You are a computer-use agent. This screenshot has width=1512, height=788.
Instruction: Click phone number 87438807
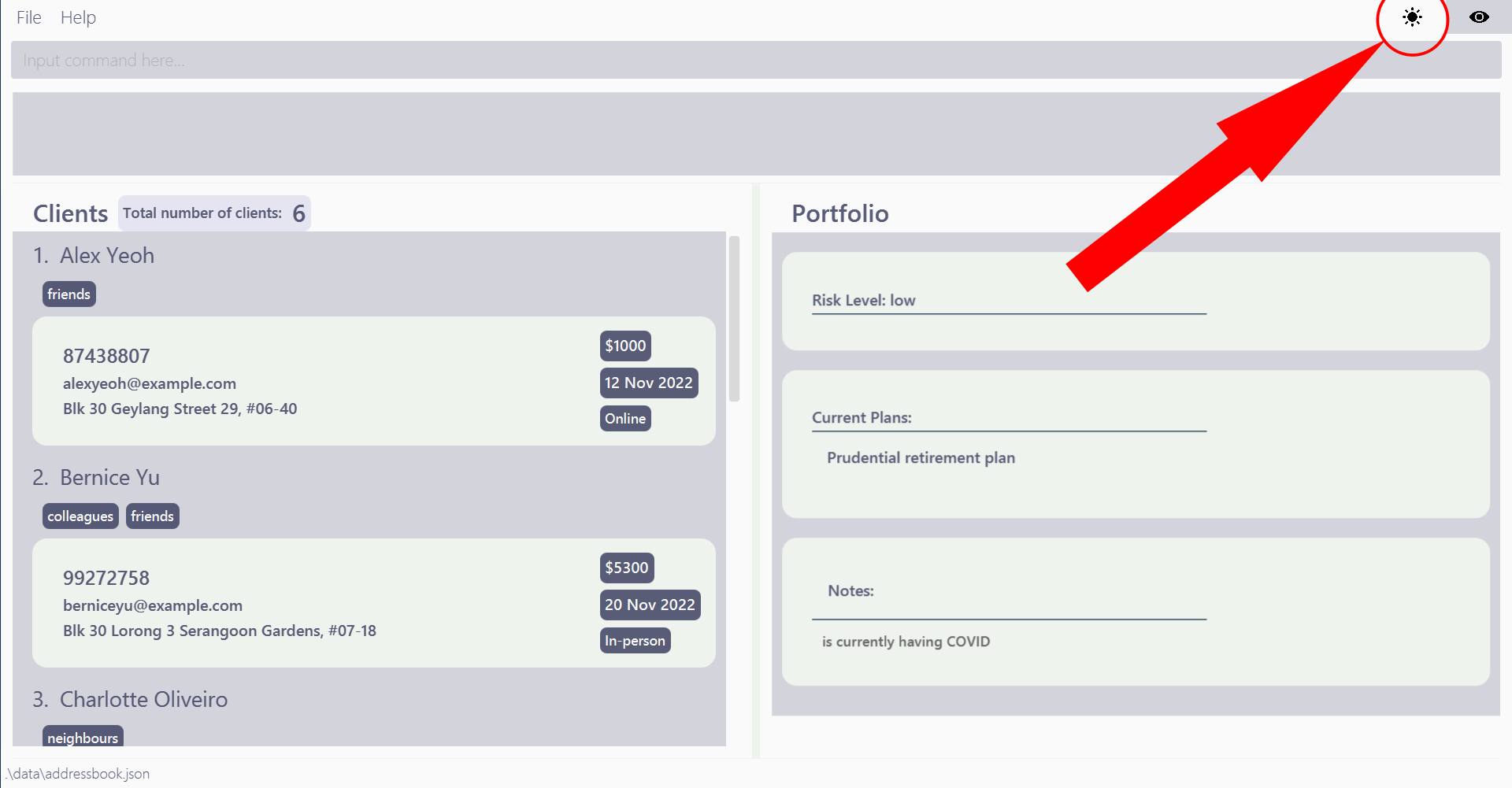(x=106, y=356)
